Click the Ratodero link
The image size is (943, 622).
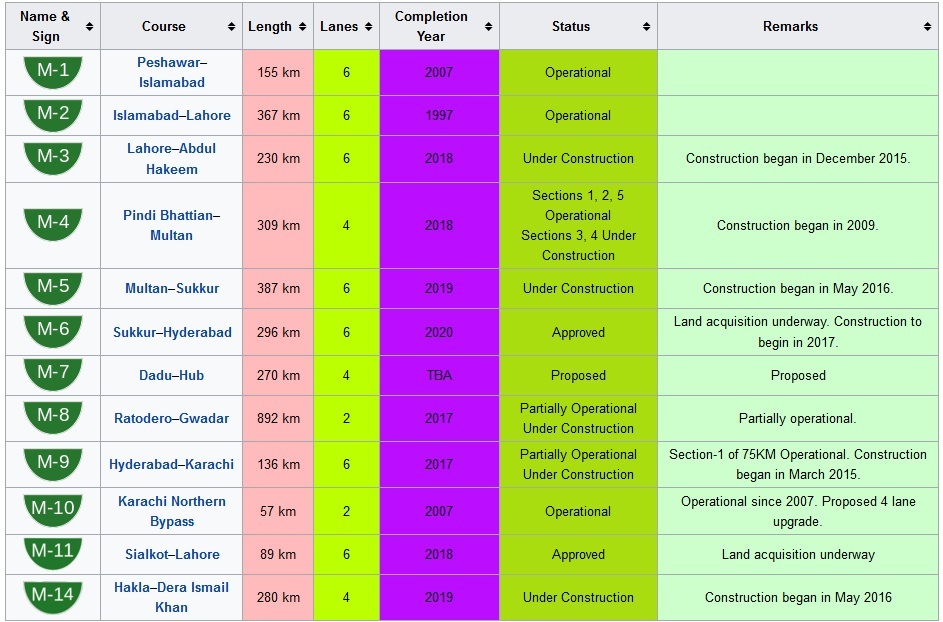(x=143, y=418)
